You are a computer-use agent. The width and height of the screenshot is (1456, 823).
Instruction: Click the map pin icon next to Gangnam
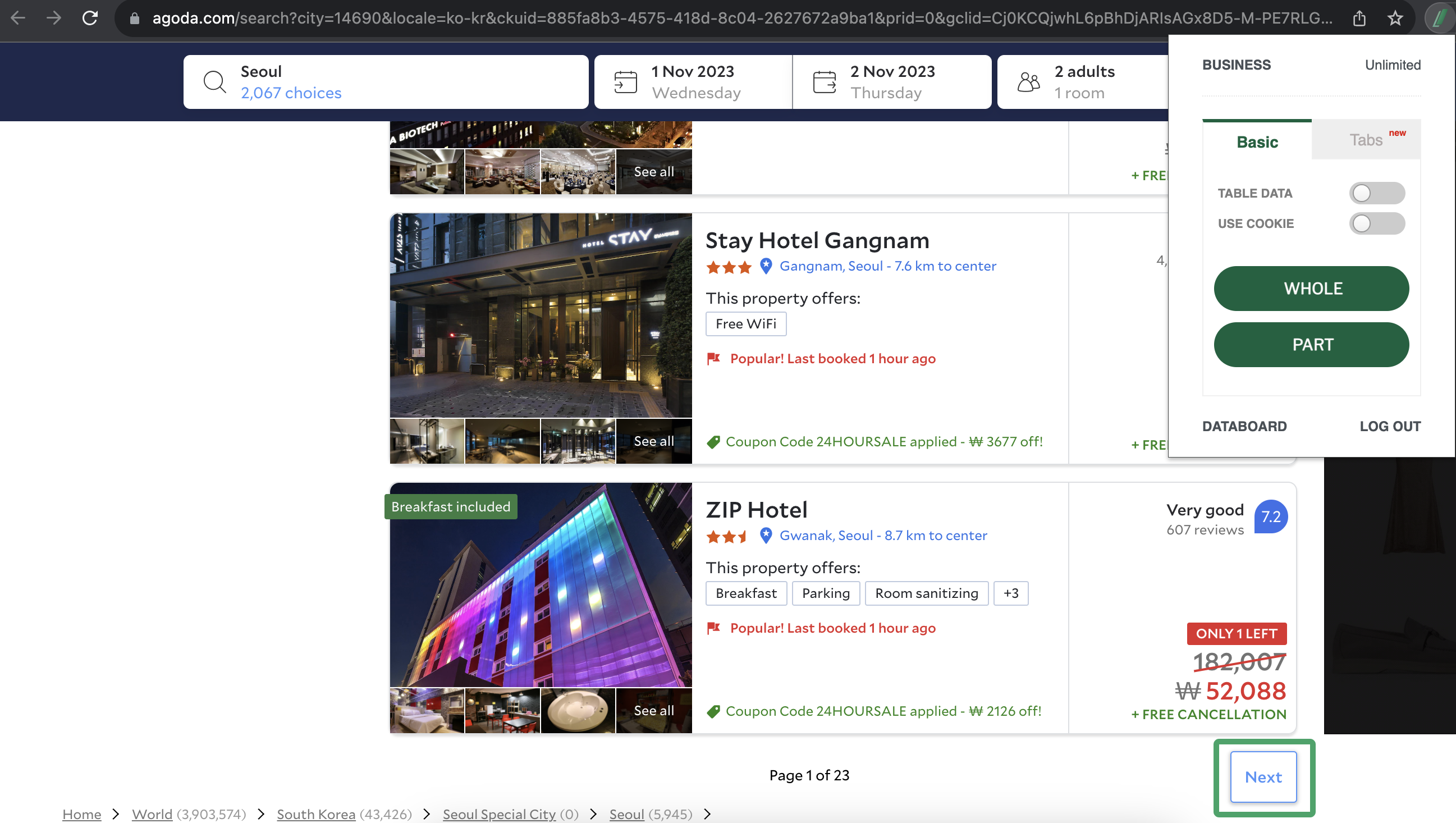[x=766, y=266]
